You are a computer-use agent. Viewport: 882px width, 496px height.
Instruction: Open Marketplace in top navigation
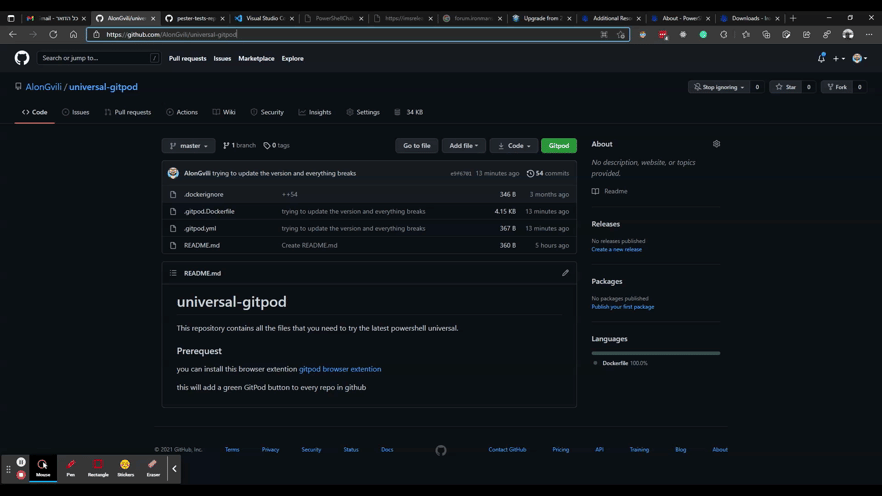point(256,58)
